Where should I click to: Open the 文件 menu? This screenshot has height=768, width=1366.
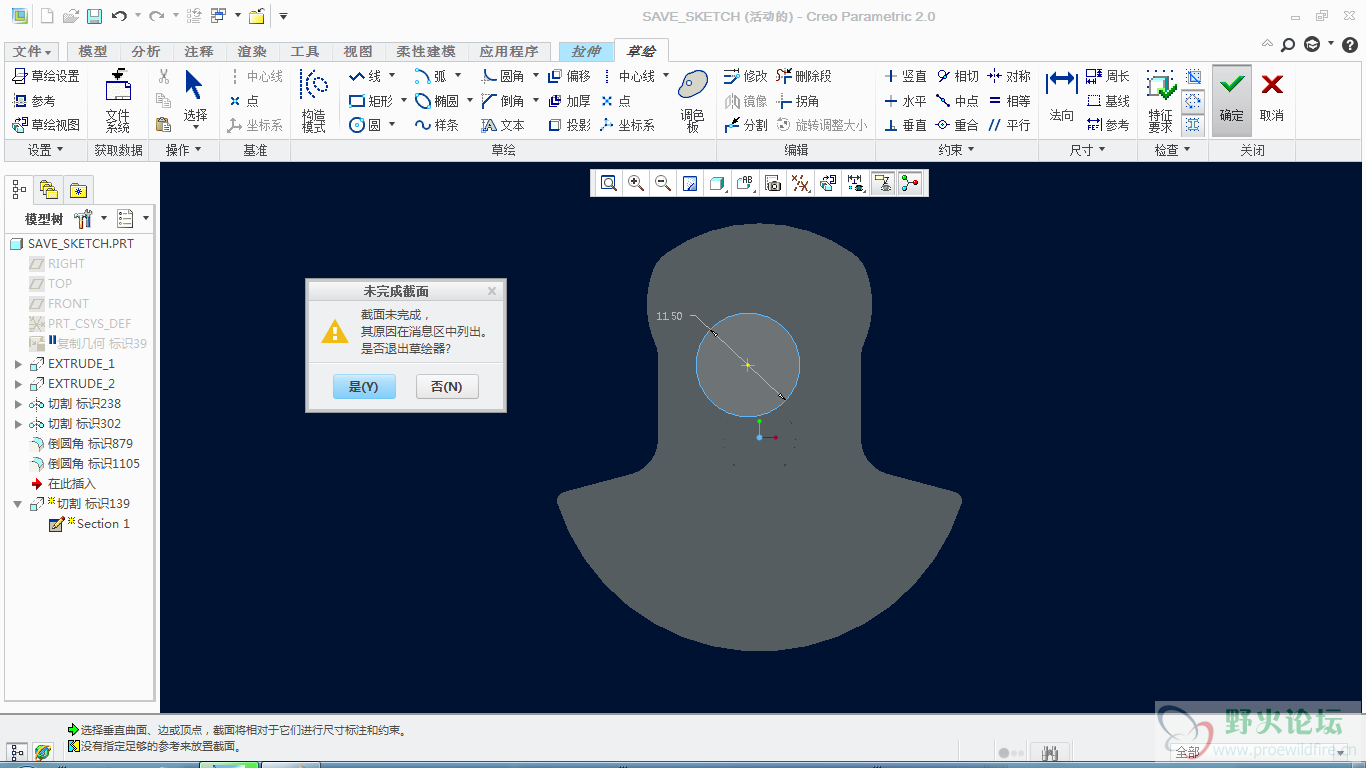[32, 51]
